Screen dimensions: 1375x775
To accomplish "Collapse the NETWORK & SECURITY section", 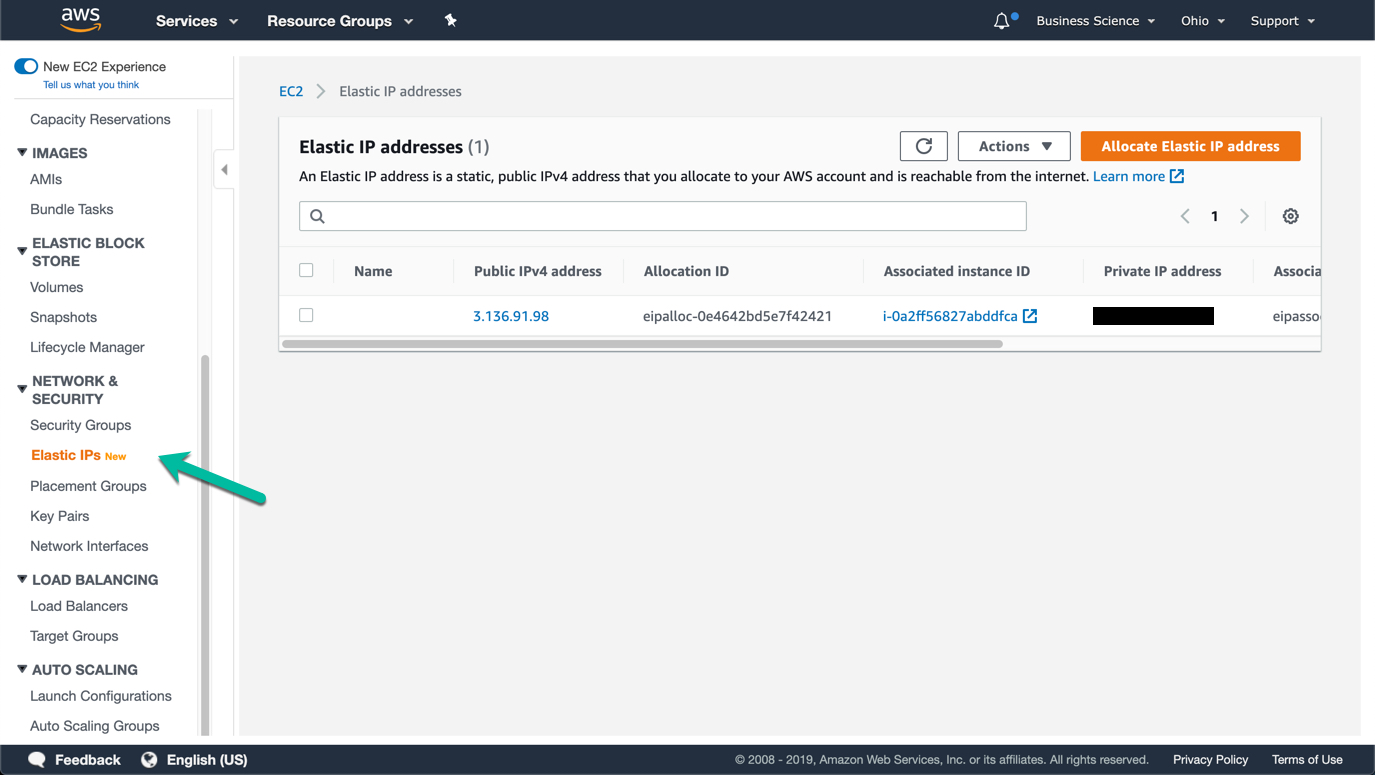I will (22, 388).
